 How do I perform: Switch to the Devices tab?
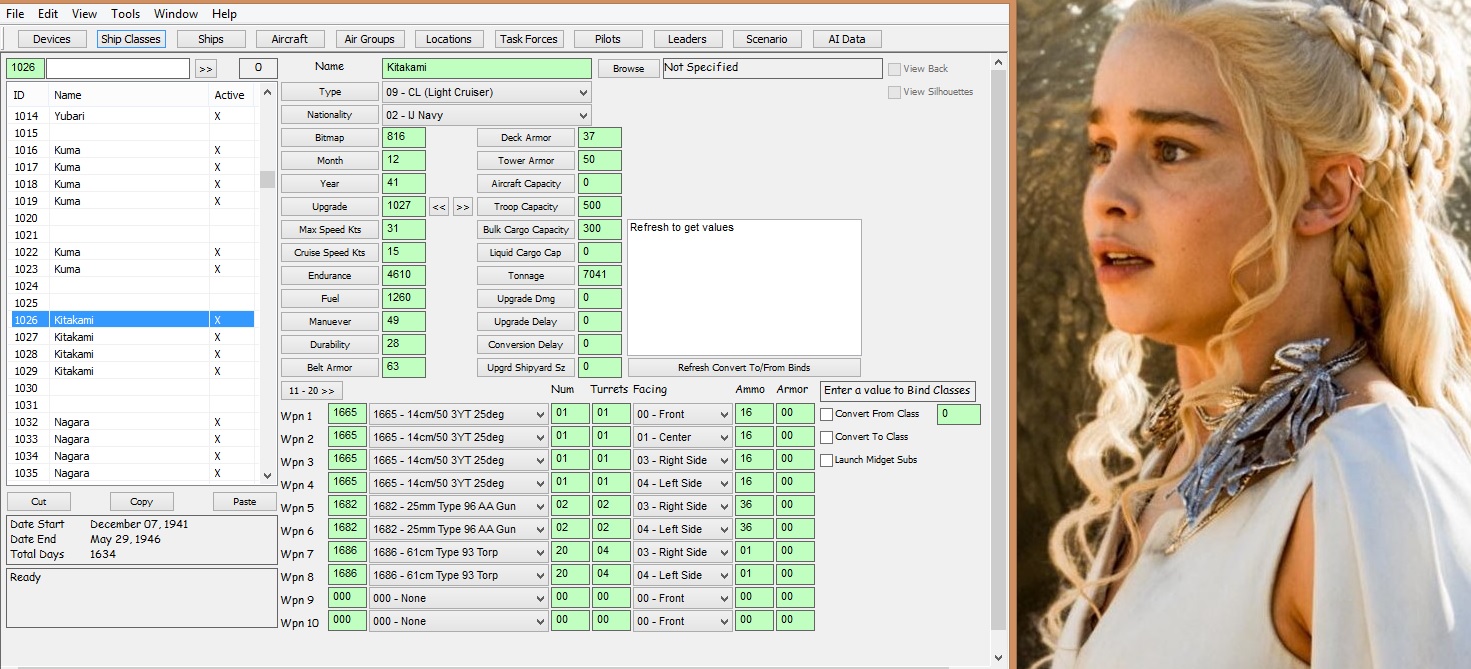tap(52, 39)
